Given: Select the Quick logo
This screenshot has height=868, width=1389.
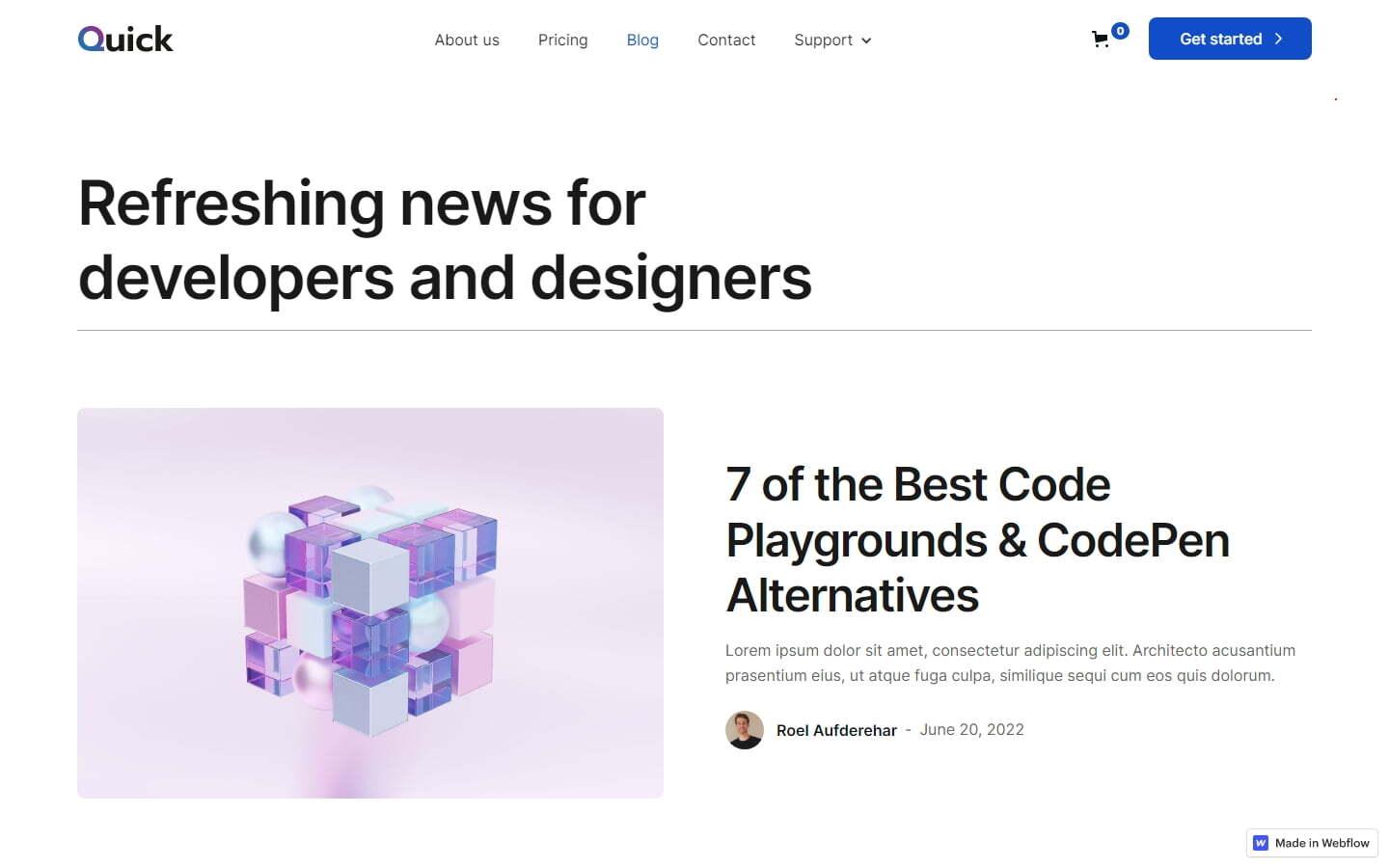Looking at the screenshot, I should coord(124,39).
